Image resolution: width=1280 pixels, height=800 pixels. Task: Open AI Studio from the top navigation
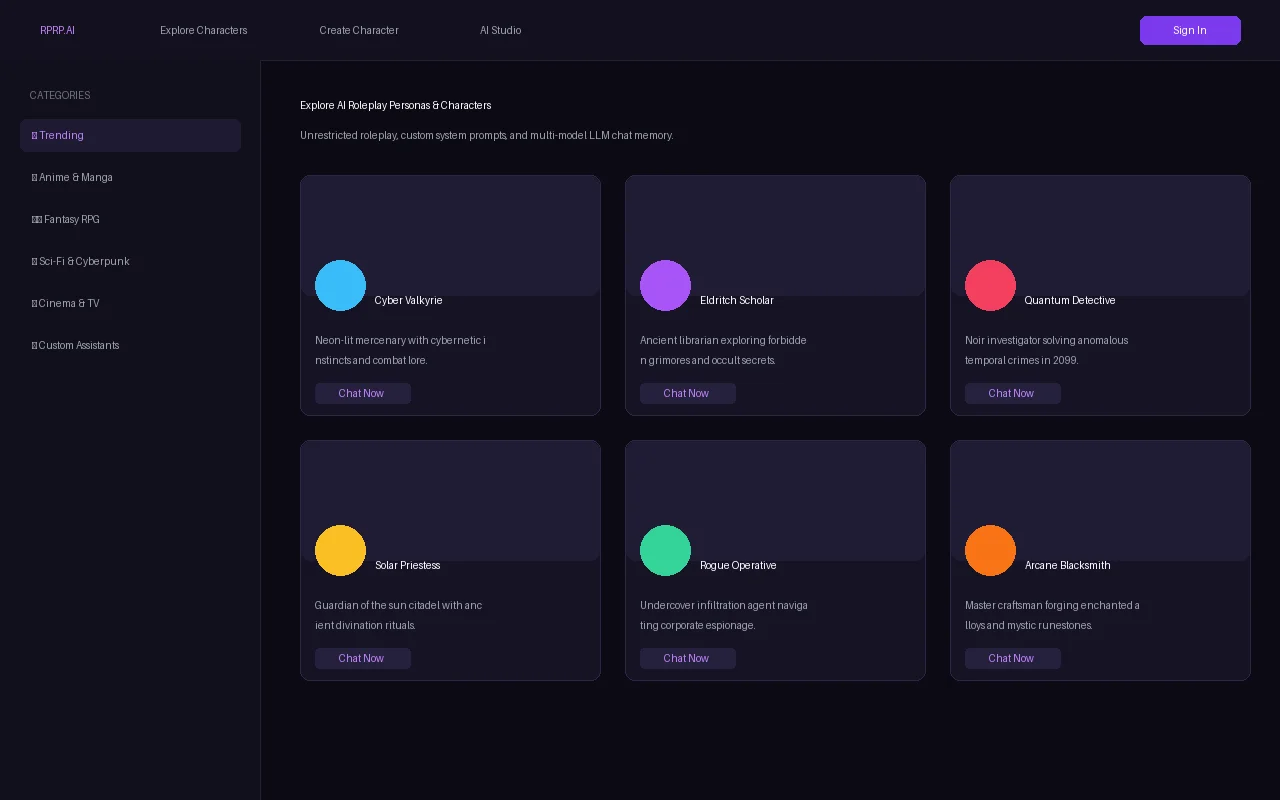[x=500, y=30]
